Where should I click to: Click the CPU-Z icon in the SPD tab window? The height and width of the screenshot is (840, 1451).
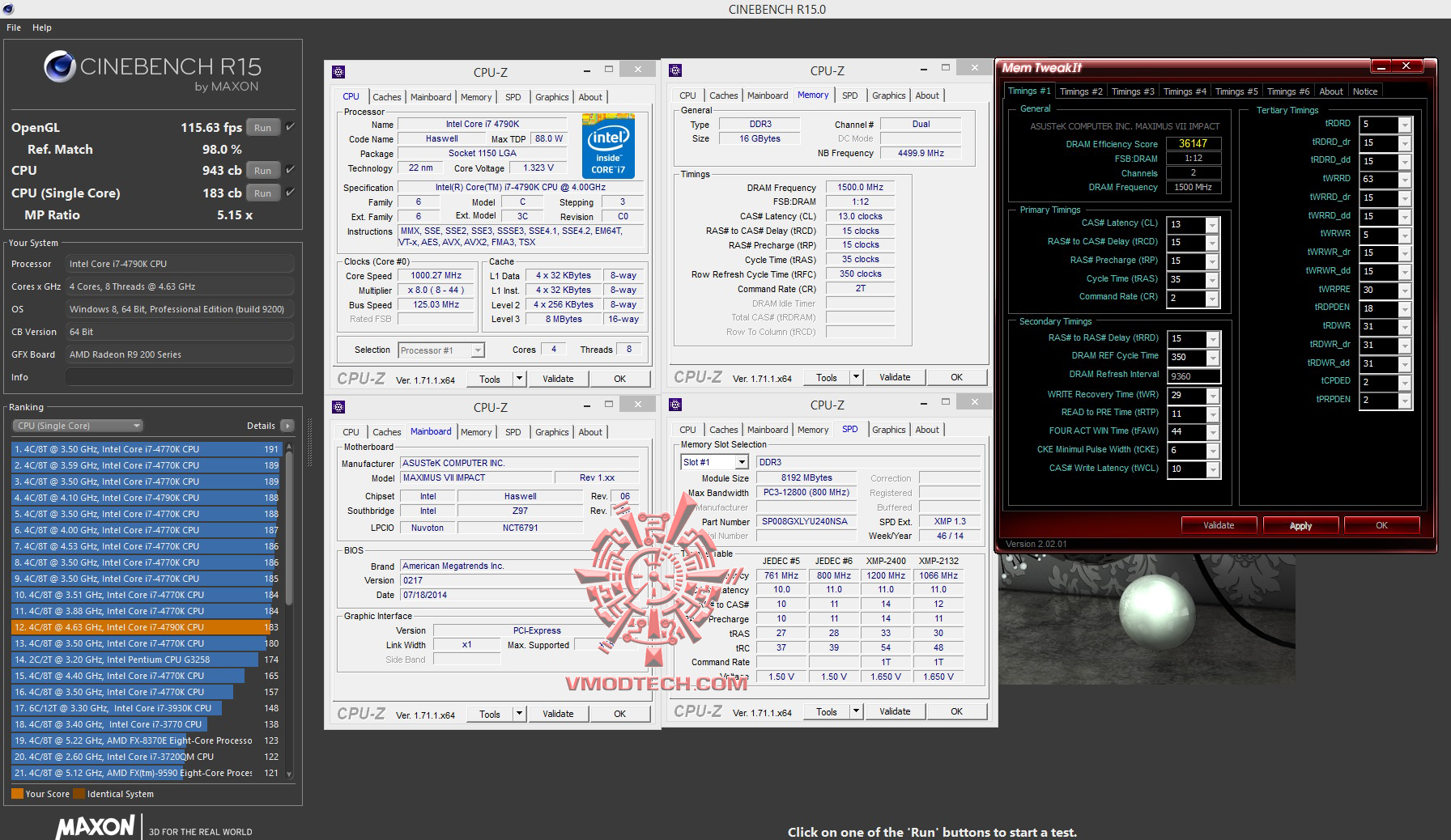click(x=675, y=405)
